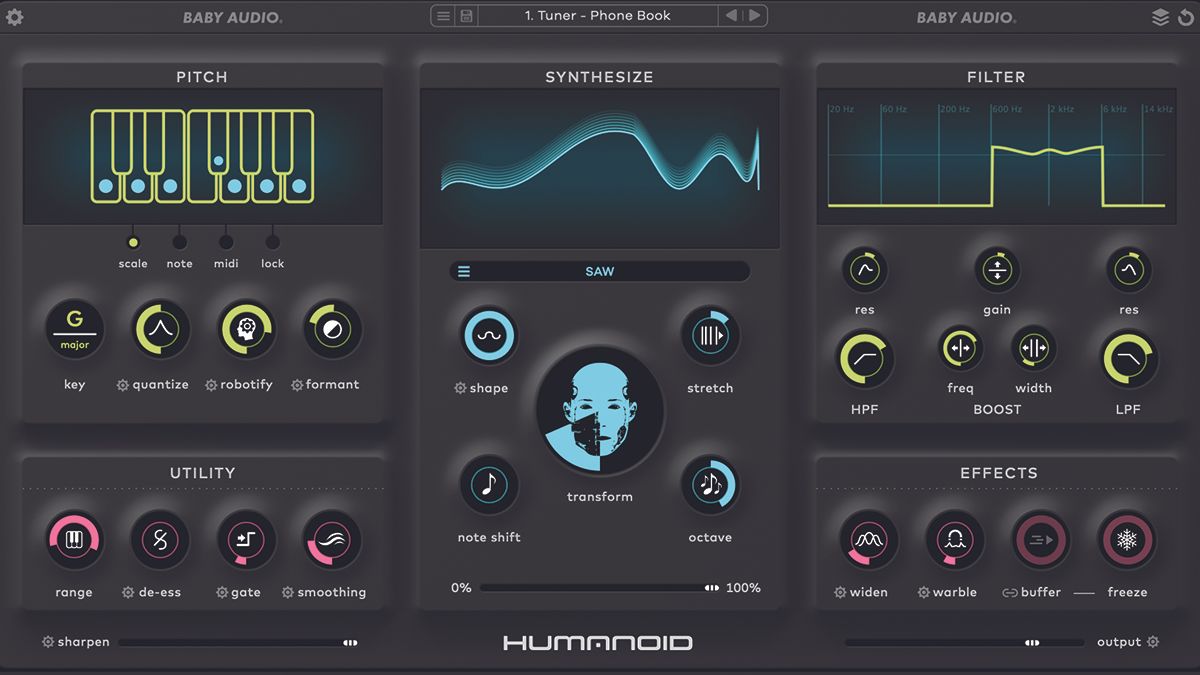This screenshot has height=675, width=1200.
Task: Click the layers icon in top right corner
Action: click(x=1160, y=16)
